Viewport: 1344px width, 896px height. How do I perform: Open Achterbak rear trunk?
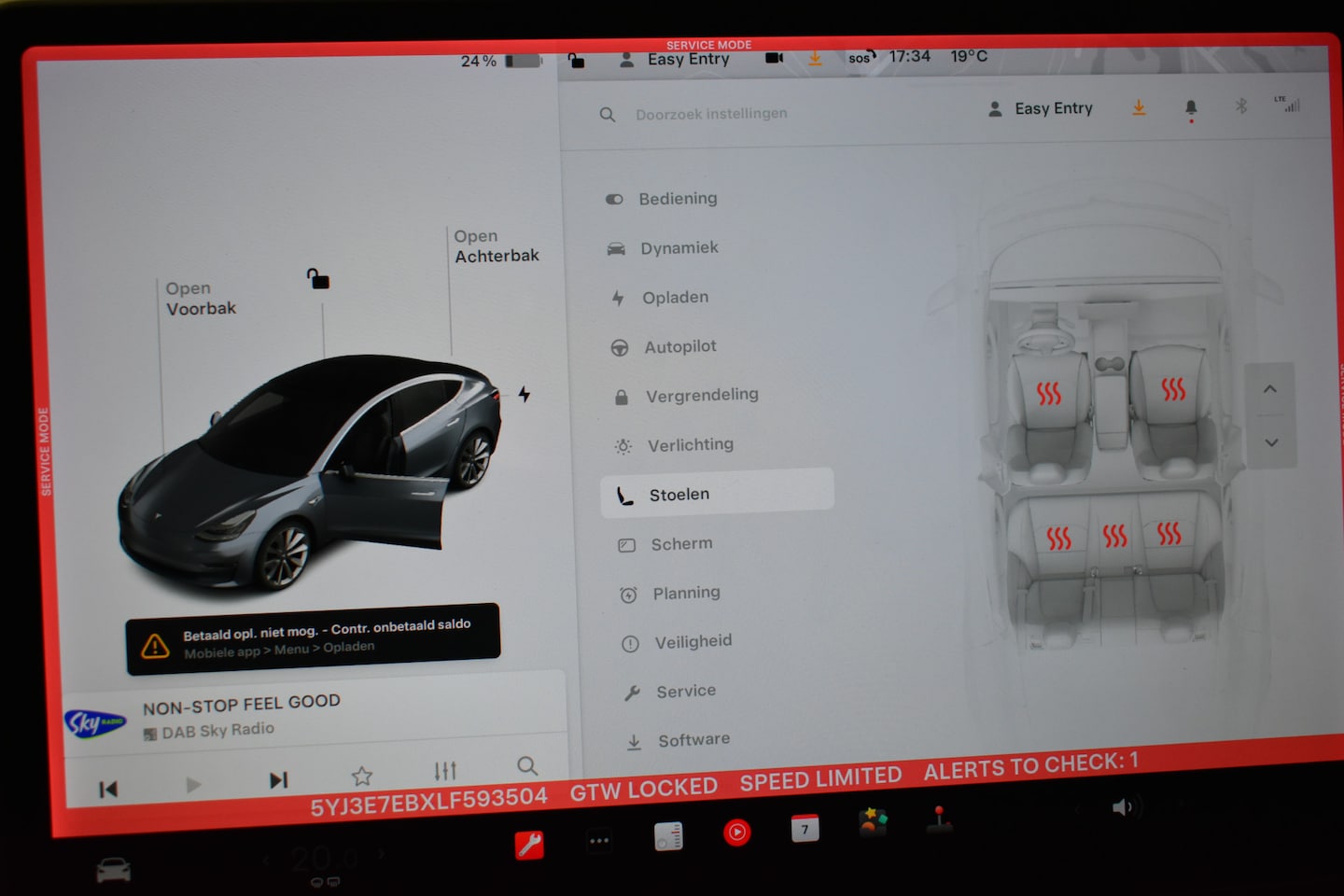[x=497, y=246]
